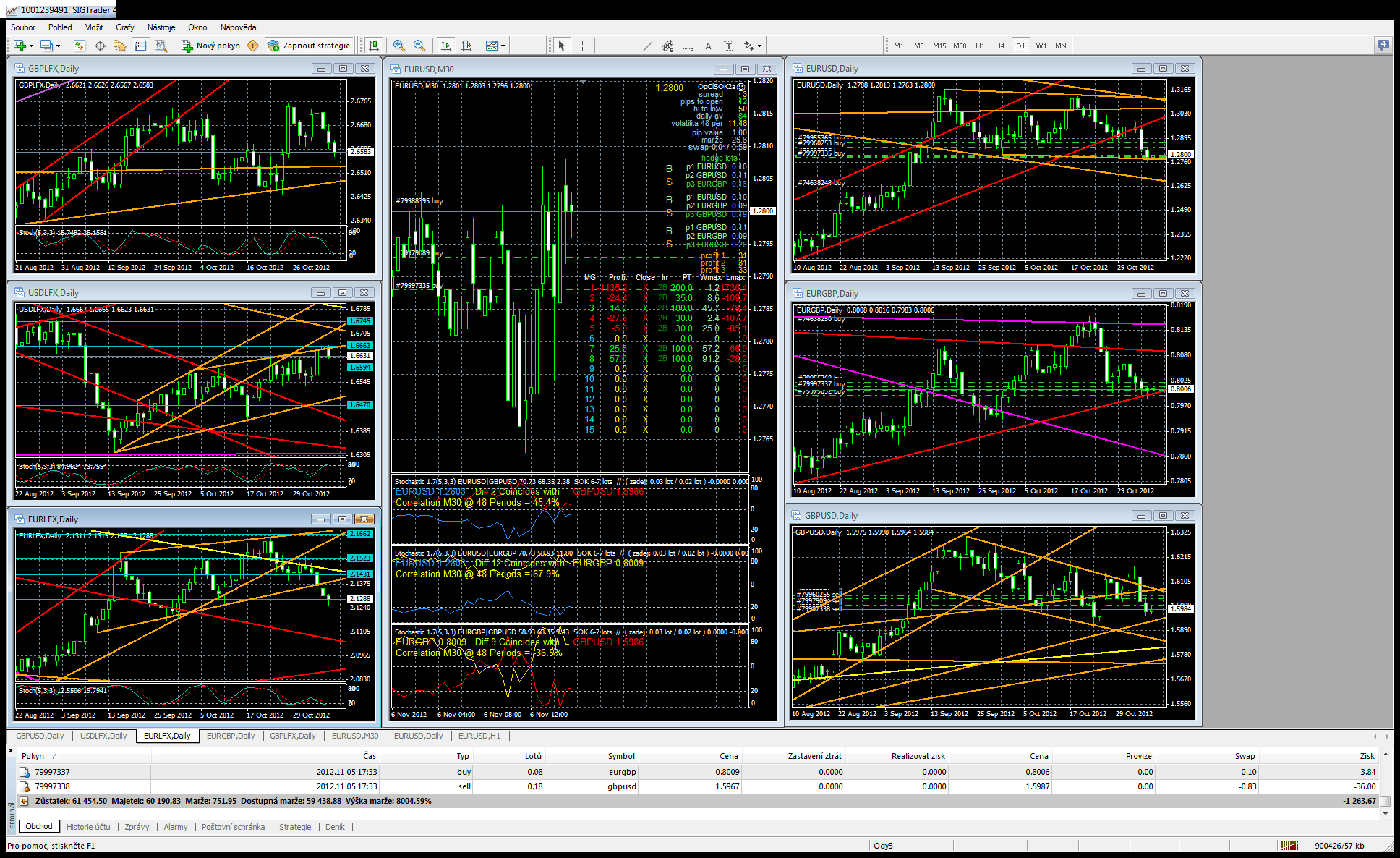1400x858 pixels.
Task: Select the vertical line tool
Action: (607, 46)
